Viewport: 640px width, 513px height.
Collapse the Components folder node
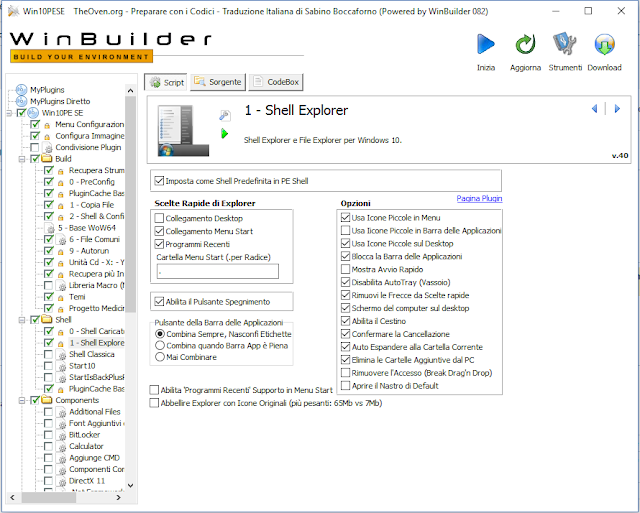pyautogui.click(x=22, y=400)
